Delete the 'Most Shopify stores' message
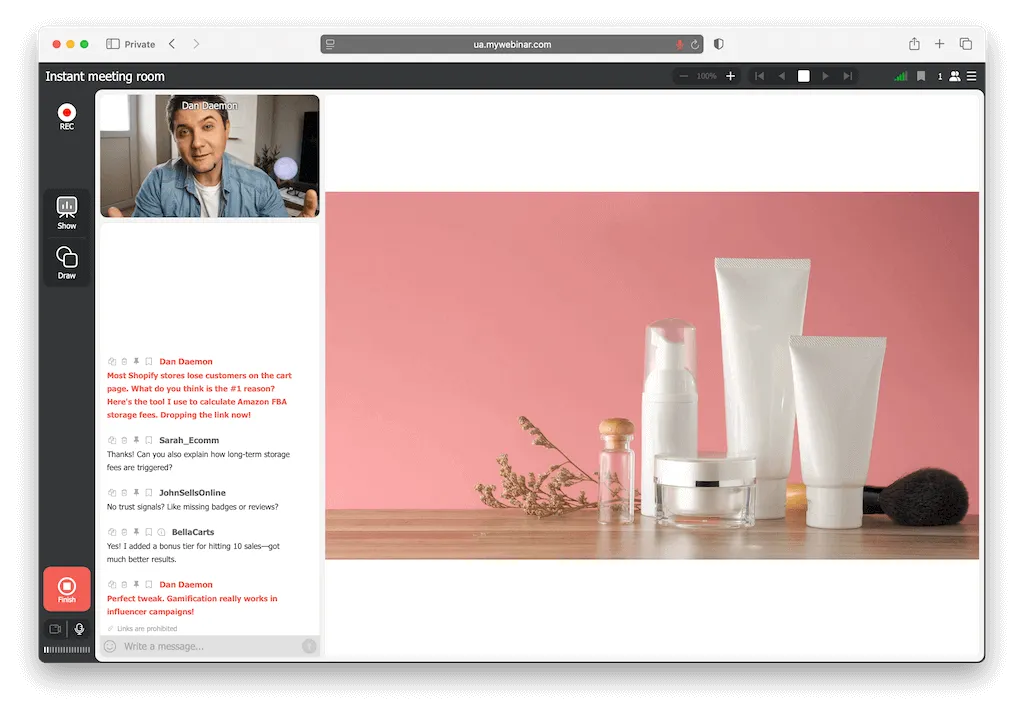 [x=124, y=361]
